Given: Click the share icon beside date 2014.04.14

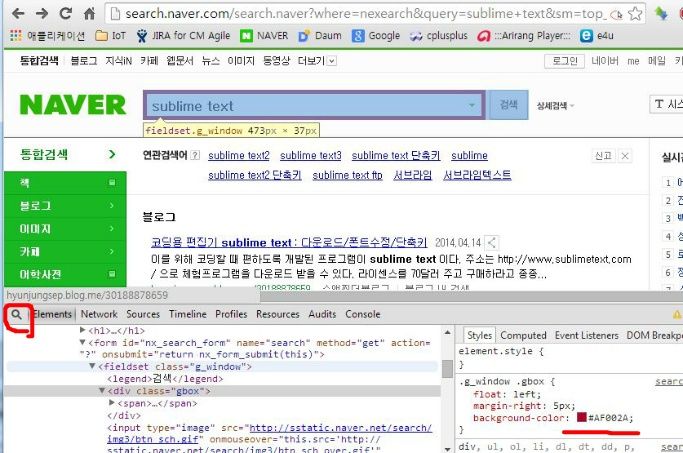Looking at the screenshot, I should point(492,243).
